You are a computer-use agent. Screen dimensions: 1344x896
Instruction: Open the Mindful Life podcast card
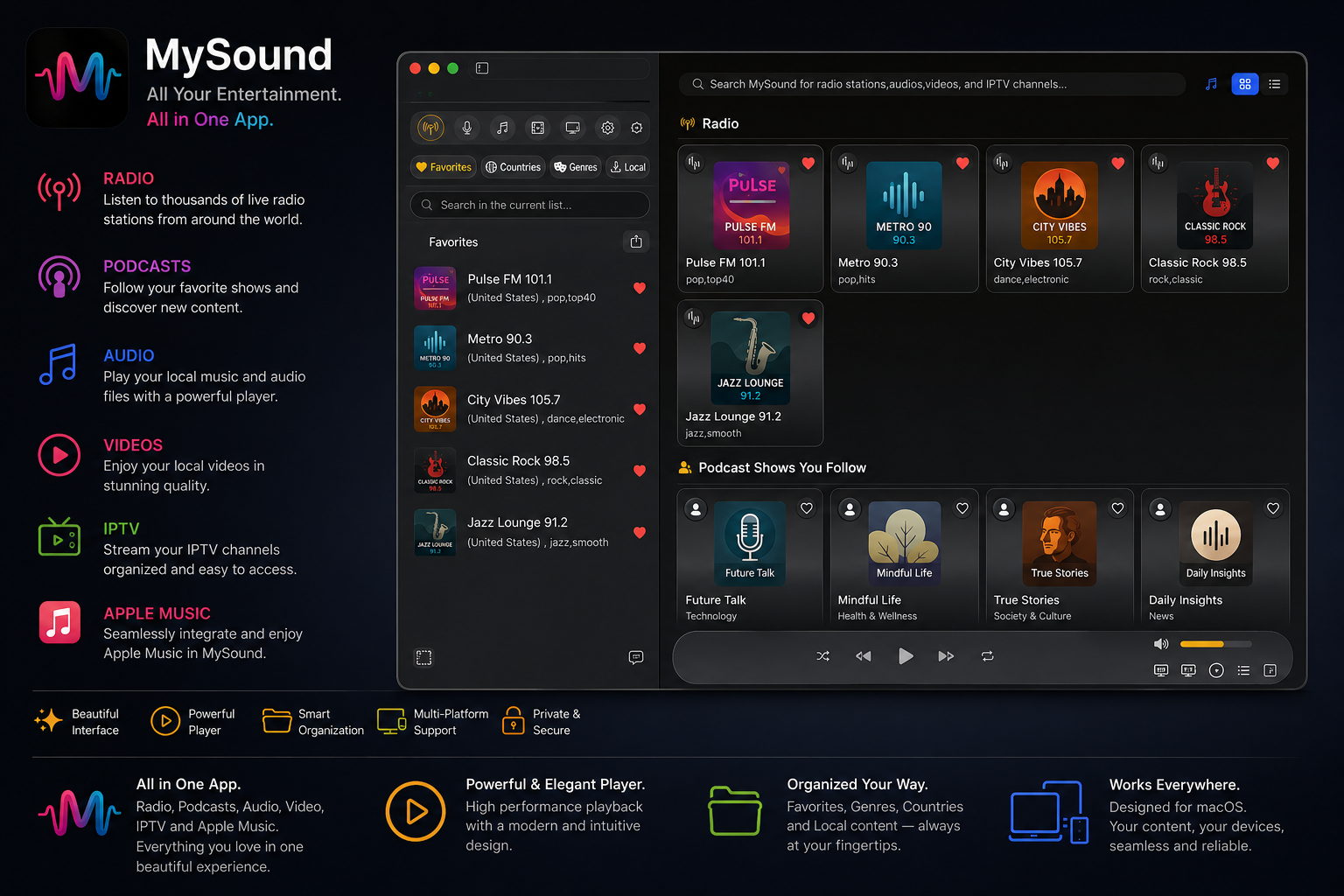904,556
